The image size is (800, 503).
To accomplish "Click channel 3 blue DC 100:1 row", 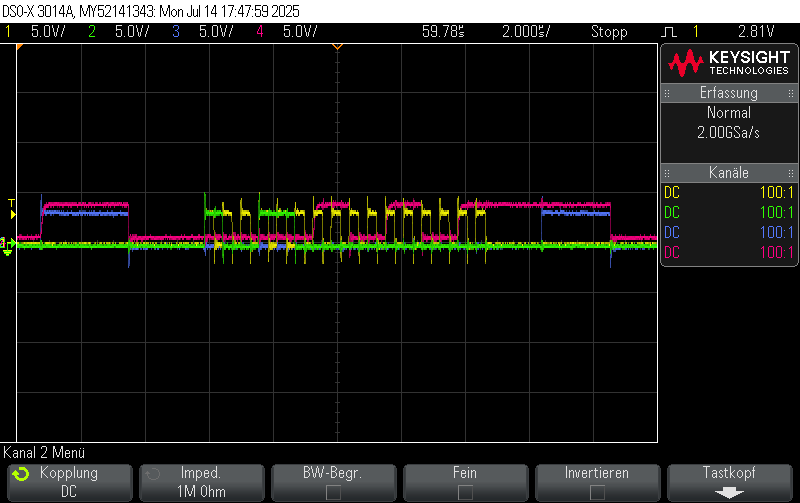I will tap(729, 232).
